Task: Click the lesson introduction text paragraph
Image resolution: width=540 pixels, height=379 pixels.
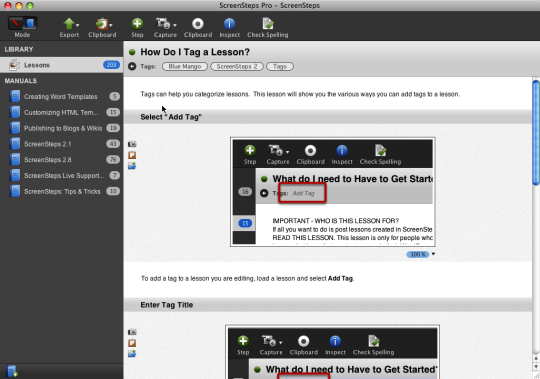Action: 300,94
